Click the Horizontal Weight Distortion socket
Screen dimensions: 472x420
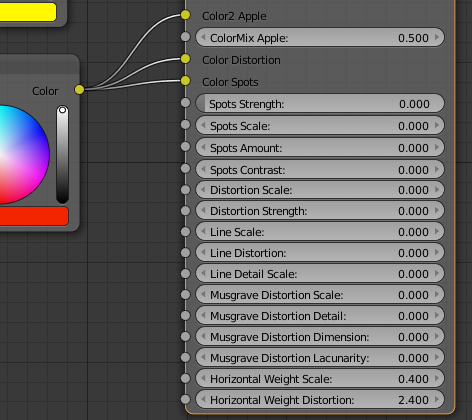(x=186, y=399)
